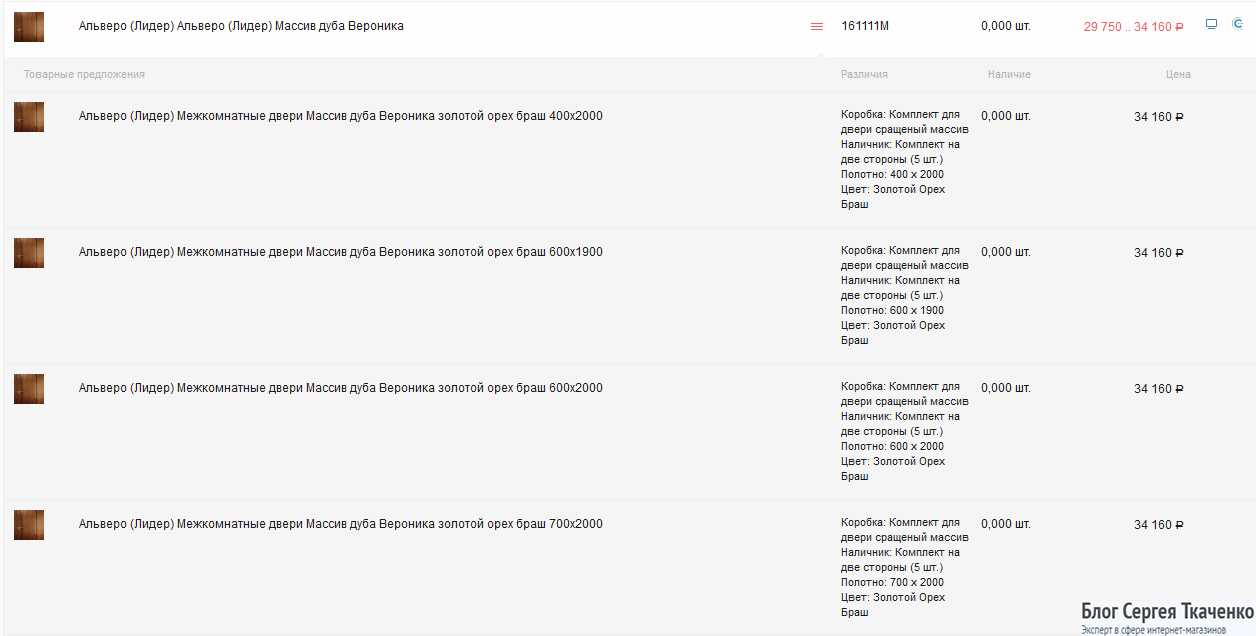Open the 600x1900 золотой орех браш offer
Image resolution: width=1256 pixels, height=636 pixels.
[340, 252]
